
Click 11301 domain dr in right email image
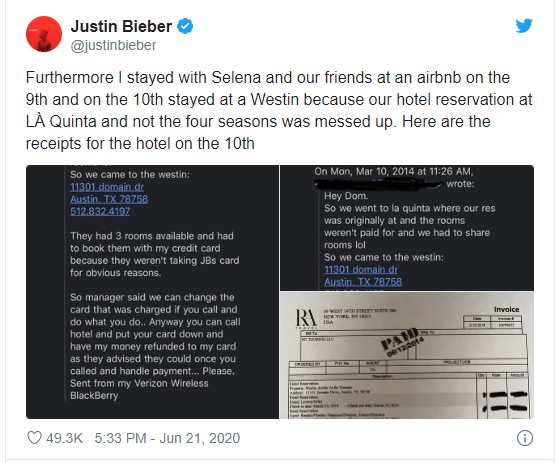coord(361,269)
